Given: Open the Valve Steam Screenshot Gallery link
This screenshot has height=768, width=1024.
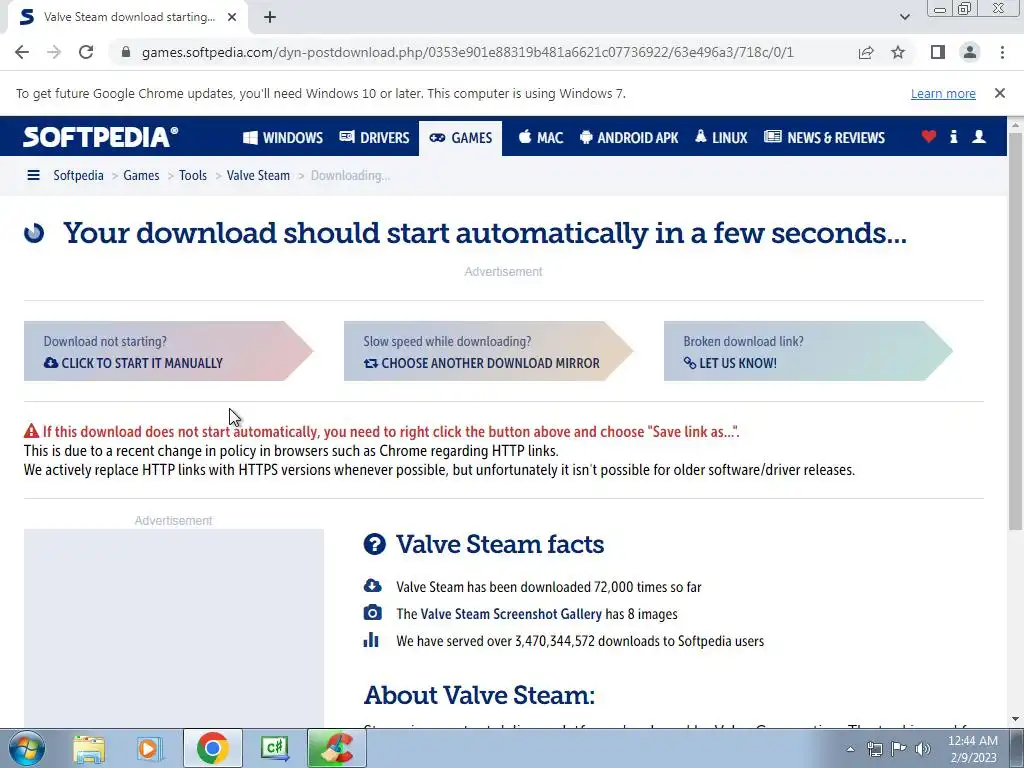Looking at the screenshot, I should [x=511, y=614].
